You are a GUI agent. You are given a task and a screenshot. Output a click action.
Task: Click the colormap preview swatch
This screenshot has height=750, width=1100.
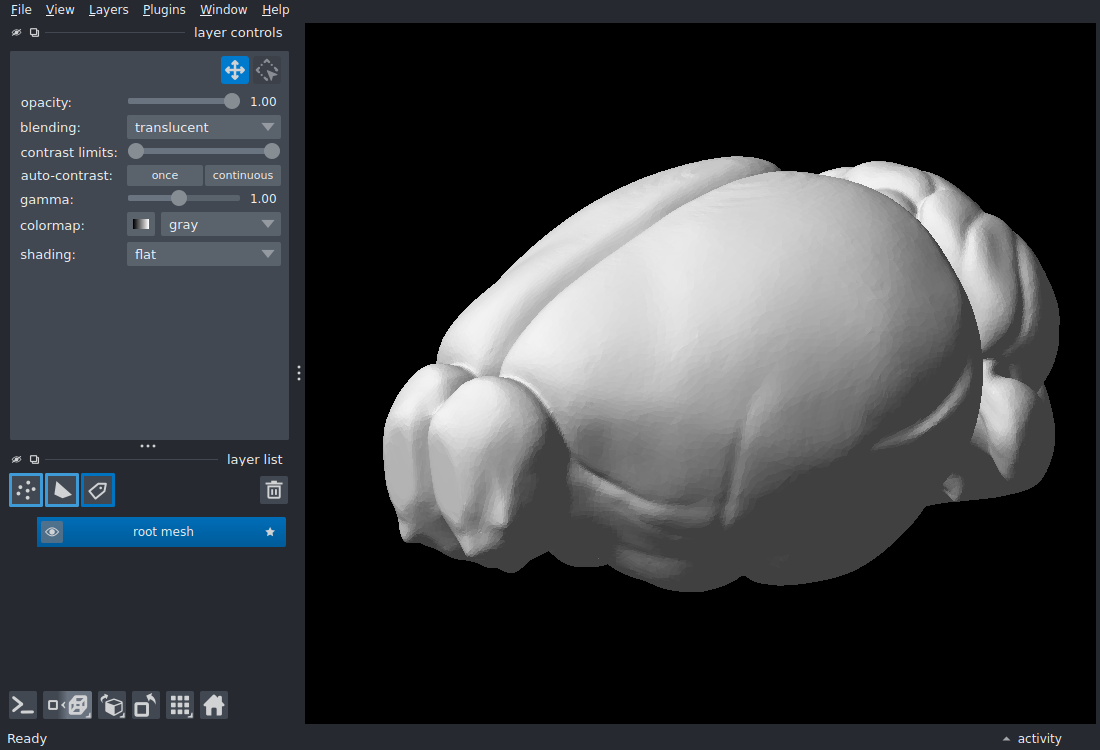(141, 225)
